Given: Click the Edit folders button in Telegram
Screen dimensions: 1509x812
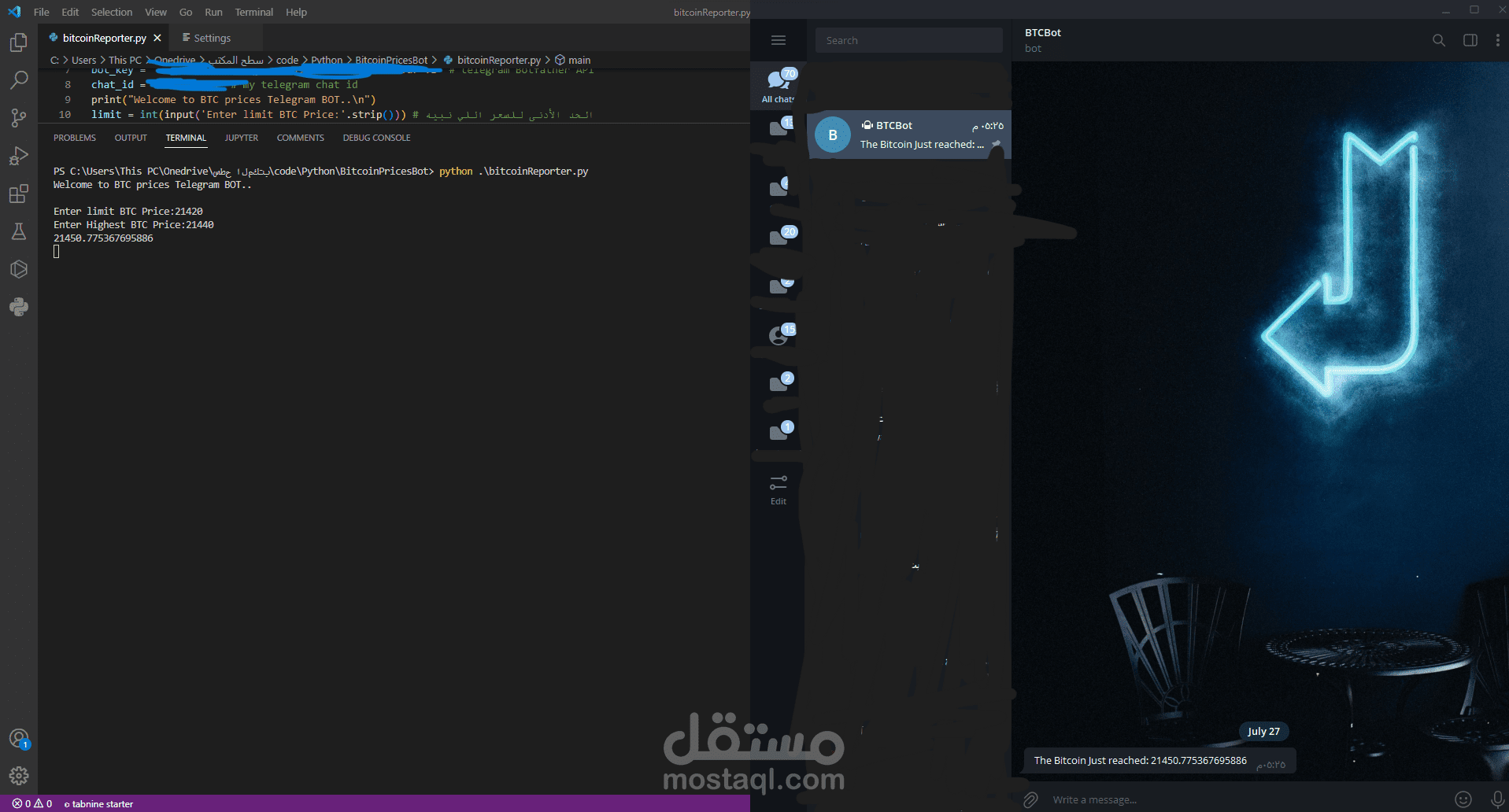Looking at the screenshot, I should 779,490.
